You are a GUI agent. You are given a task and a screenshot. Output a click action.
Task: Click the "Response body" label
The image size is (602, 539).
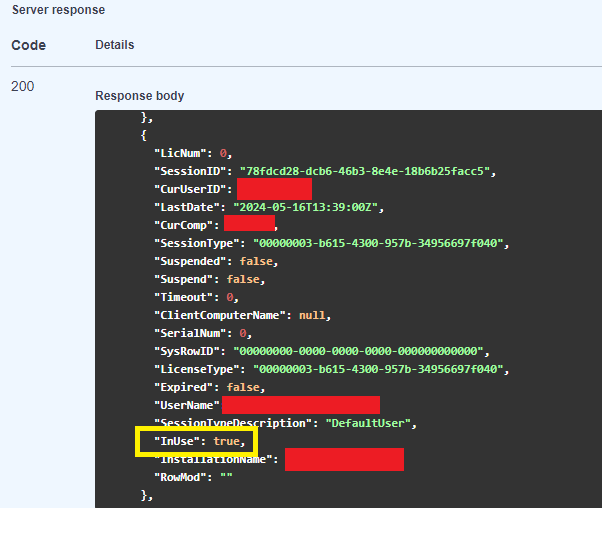pyautogui.click(x=140, y=96)
